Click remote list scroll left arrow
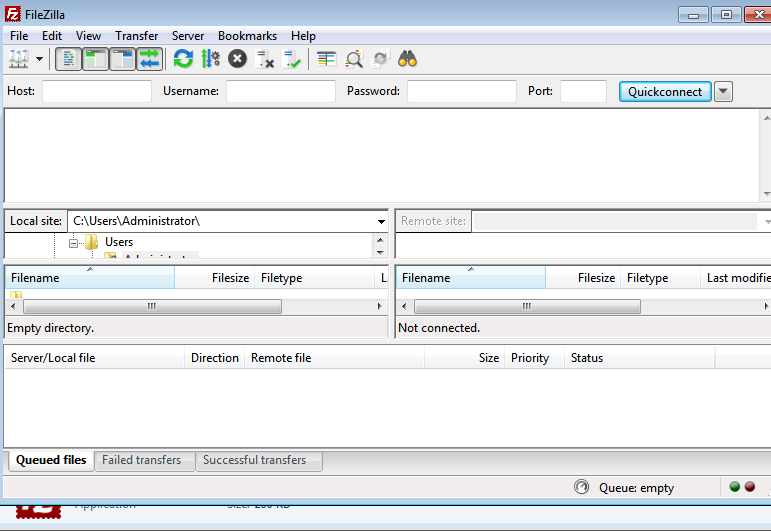 pyautogui.click(x=404, y=306)
